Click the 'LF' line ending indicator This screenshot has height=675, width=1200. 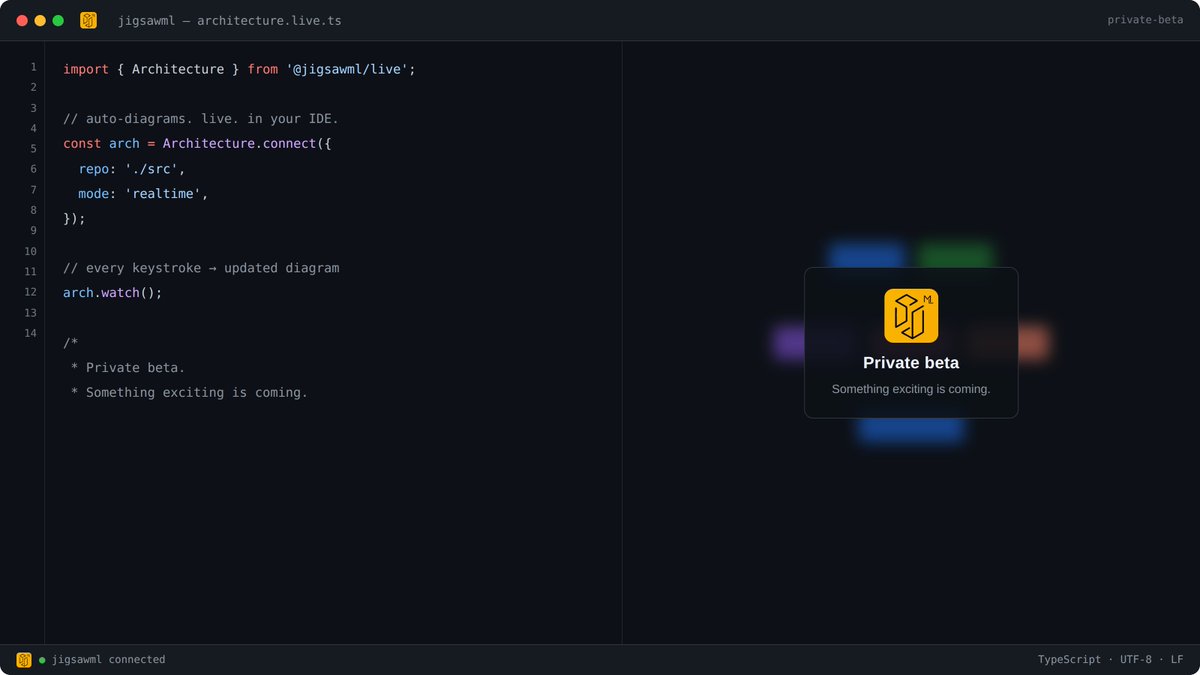[1177, 660]
